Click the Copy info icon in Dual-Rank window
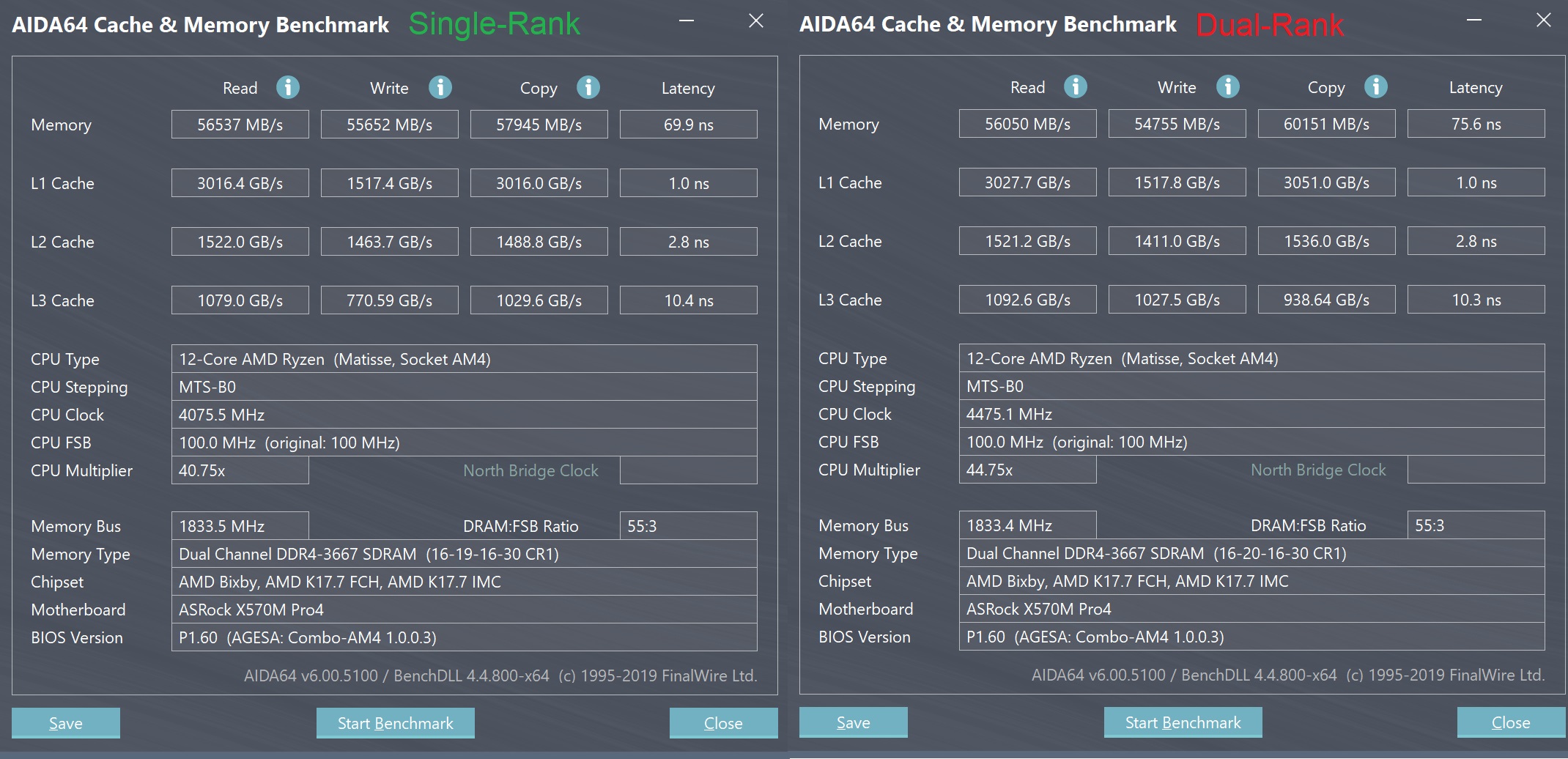The image size is (1568, 759). (1376, 86)
